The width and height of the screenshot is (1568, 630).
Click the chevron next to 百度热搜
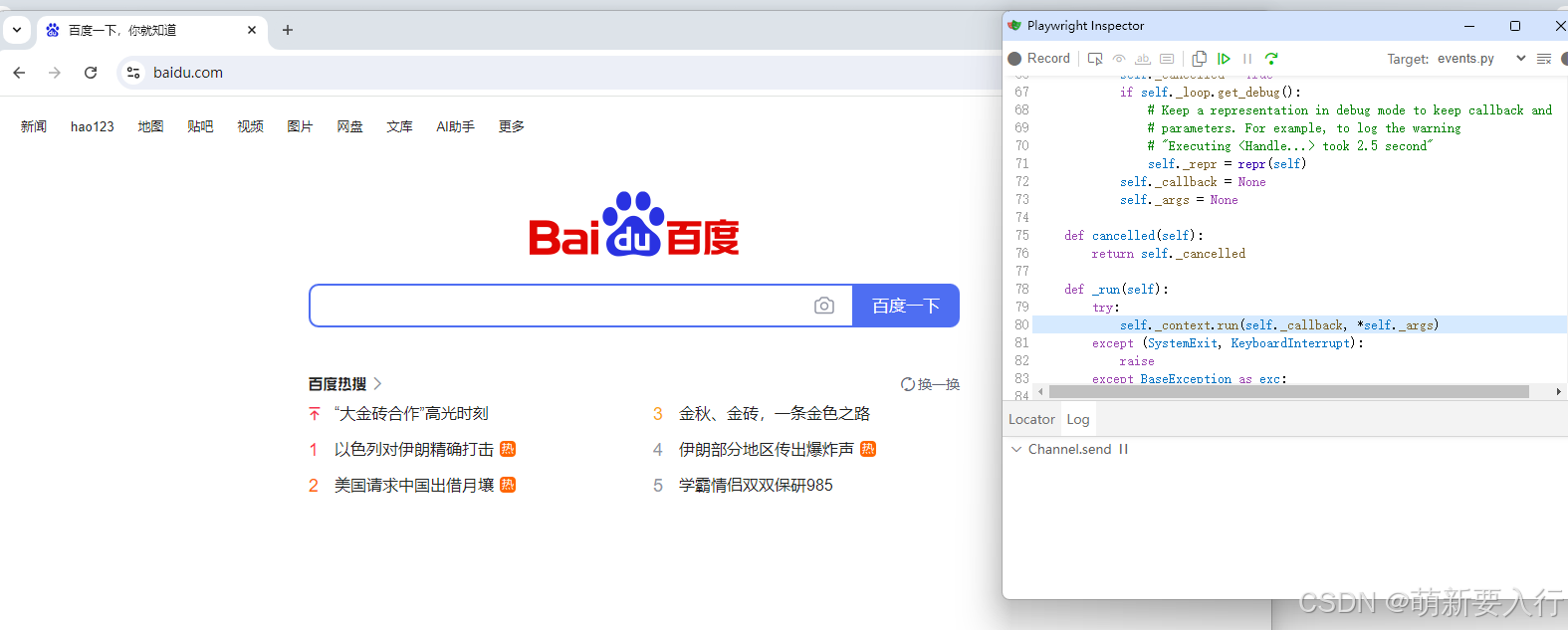point(377,384)
